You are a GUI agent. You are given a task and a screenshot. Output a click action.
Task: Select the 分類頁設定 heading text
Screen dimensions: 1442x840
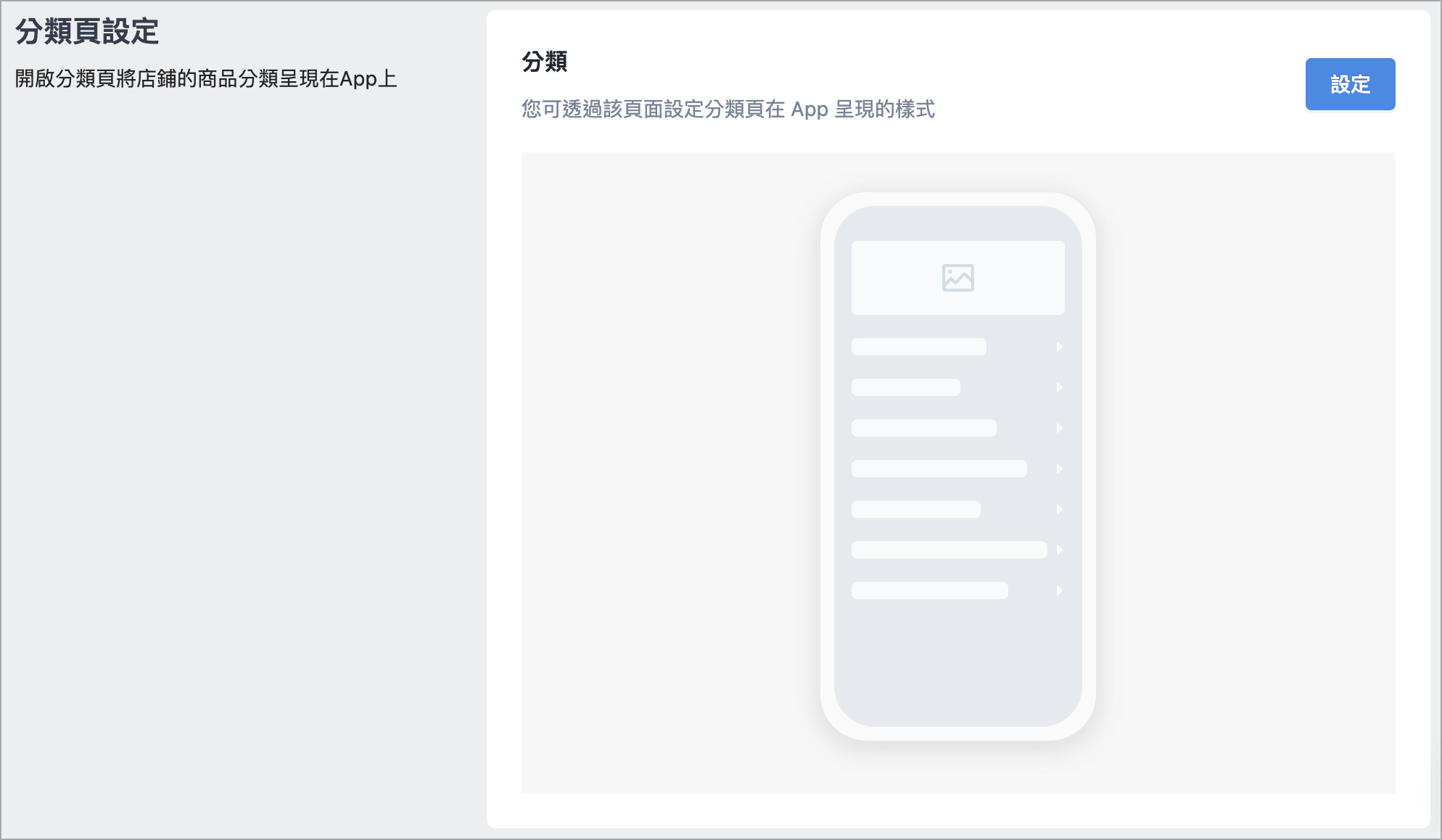click(87, 32)
